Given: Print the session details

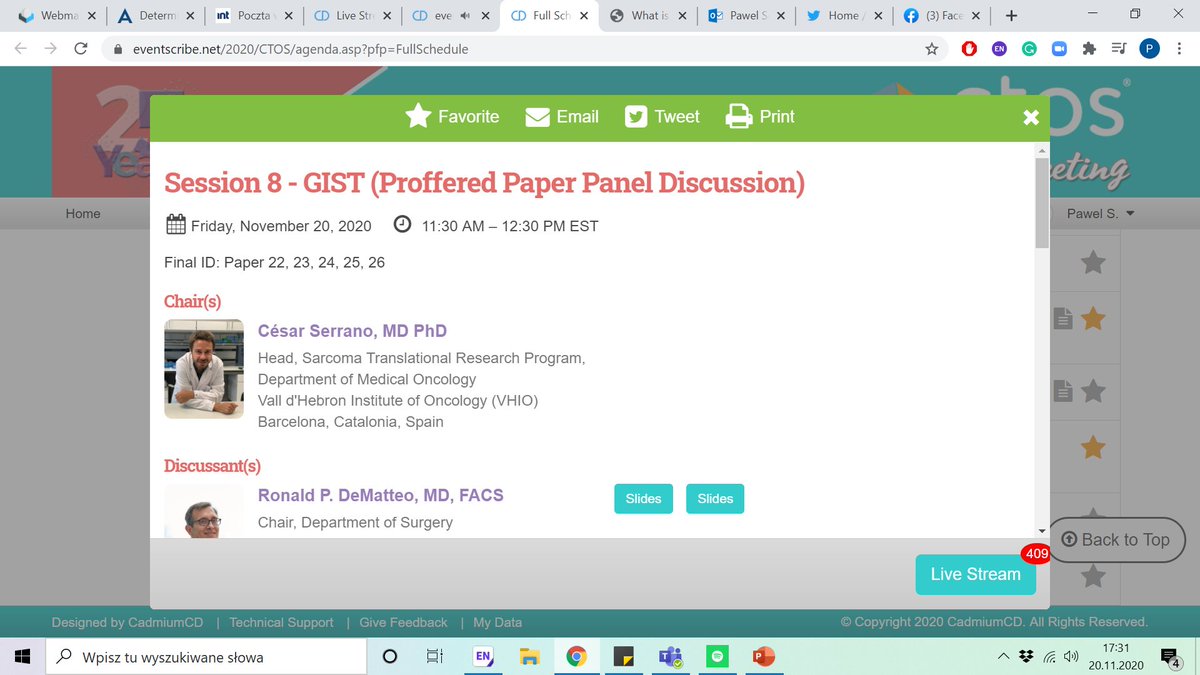Looking at the screenshot, I should (x=737, y=116).
